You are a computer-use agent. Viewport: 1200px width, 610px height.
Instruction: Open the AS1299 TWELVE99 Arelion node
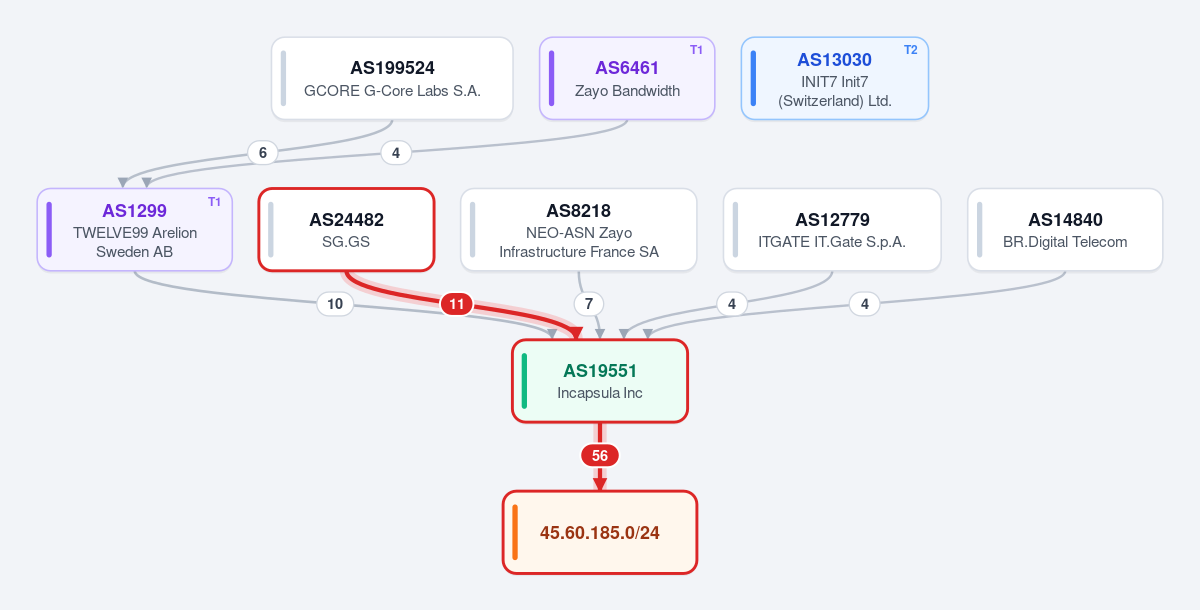point(135,229)
